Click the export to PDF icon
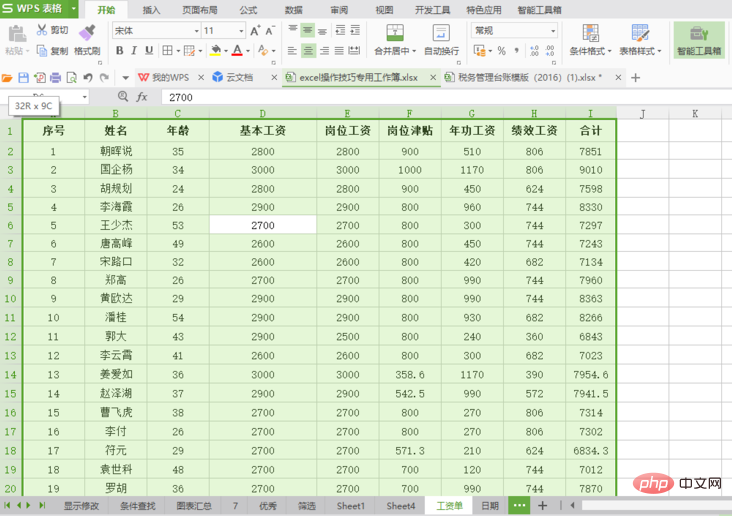The width and height of the screenshot is (732, 516). tap(40, 78)
